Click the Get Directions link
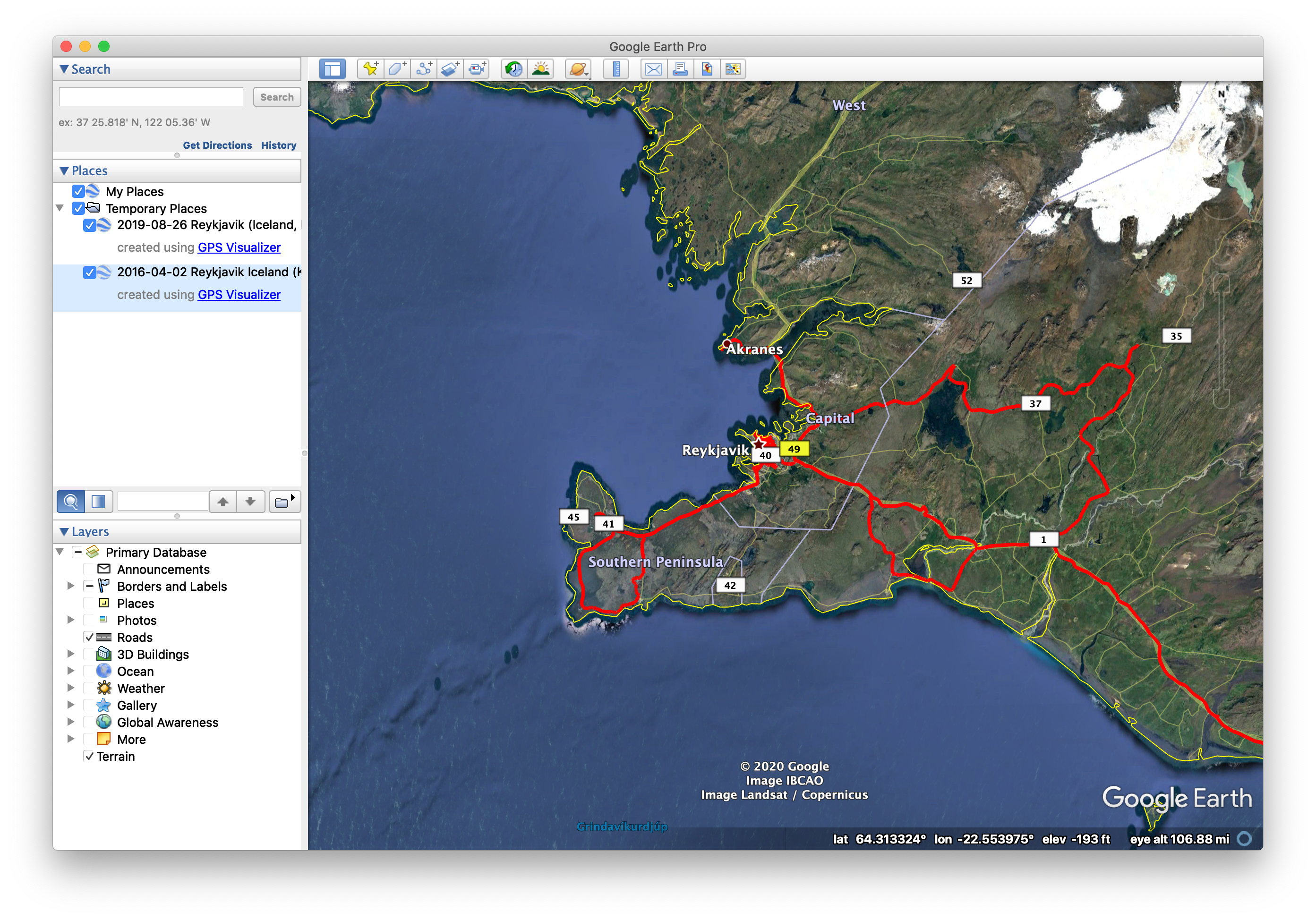This screenshot has height=920, width=1316. [x=217, y=145]
